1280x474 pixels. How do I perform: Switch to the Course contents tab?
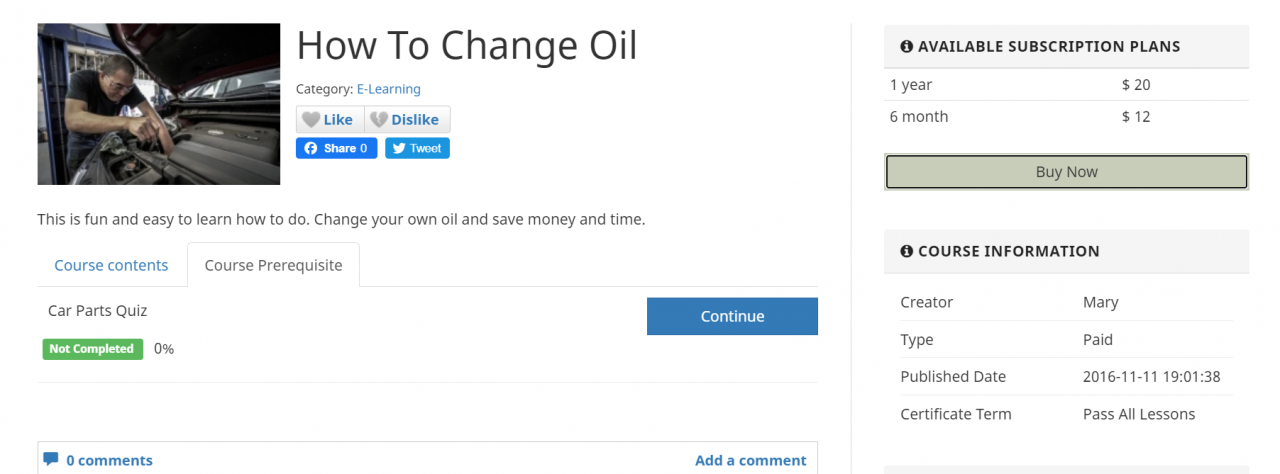click(x=111, y=265)
